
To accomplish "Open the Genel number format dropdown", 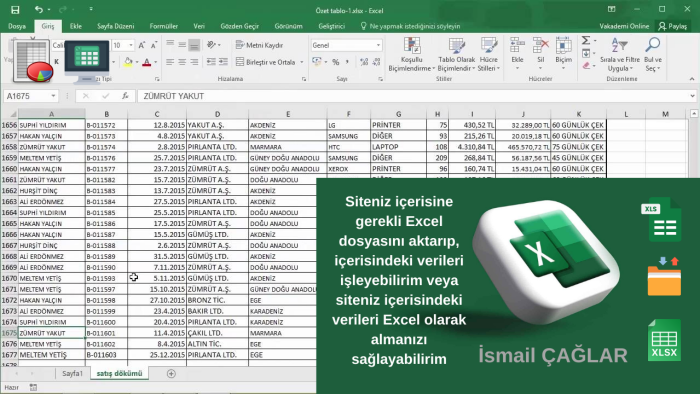I will 378,45.
